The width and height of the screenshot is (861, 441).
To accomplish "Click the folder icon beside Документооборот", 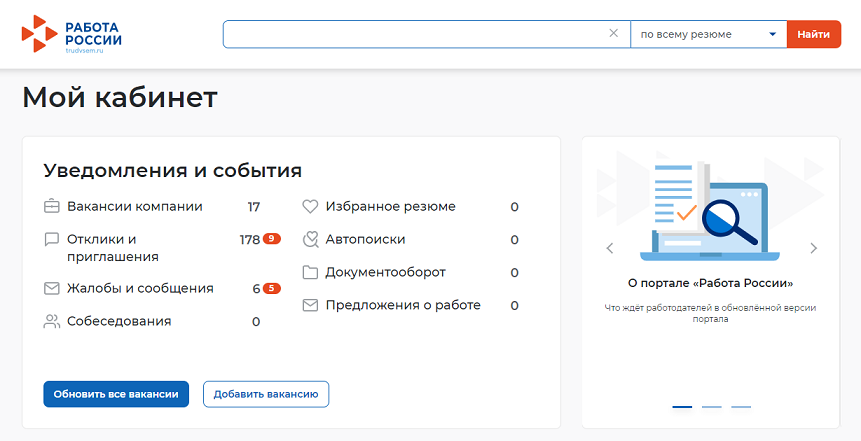I will coord(310,273).
